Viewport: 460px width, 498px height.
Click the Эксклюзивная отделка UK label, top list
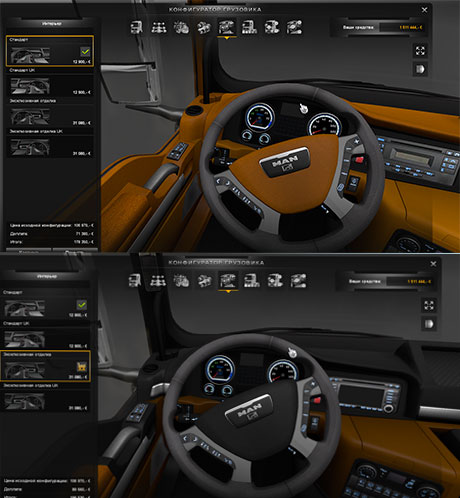tap(36, 131)
